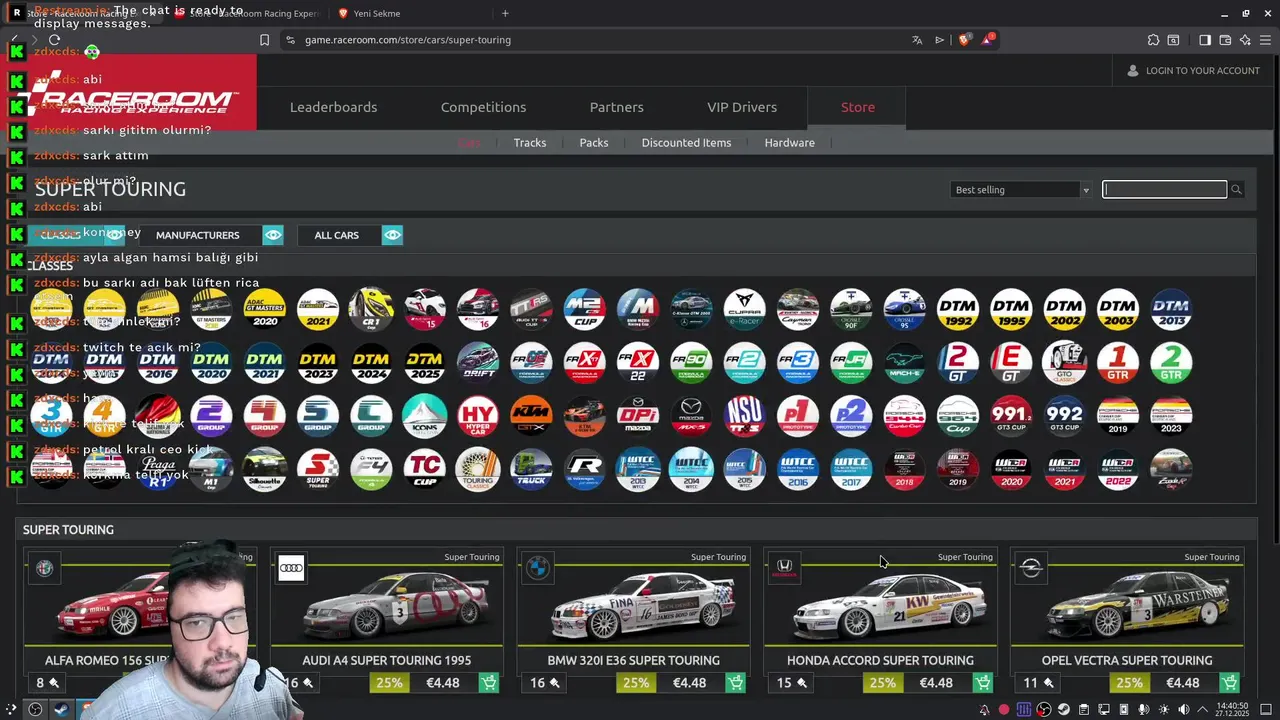
Task: Open the Hardware store tab
Action: tap(790, 143)
